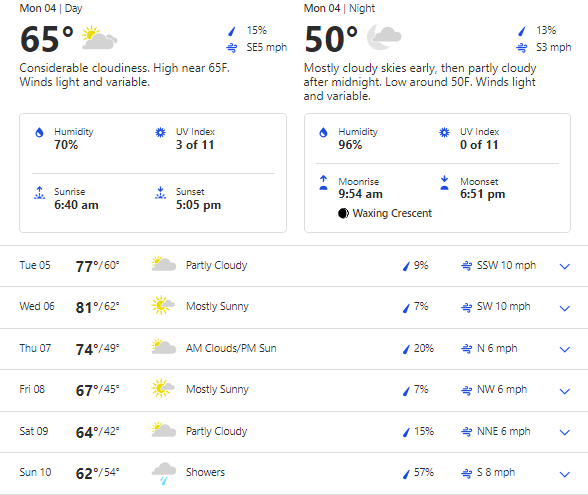Click the showers cloud icon for Sun 10

164,473
